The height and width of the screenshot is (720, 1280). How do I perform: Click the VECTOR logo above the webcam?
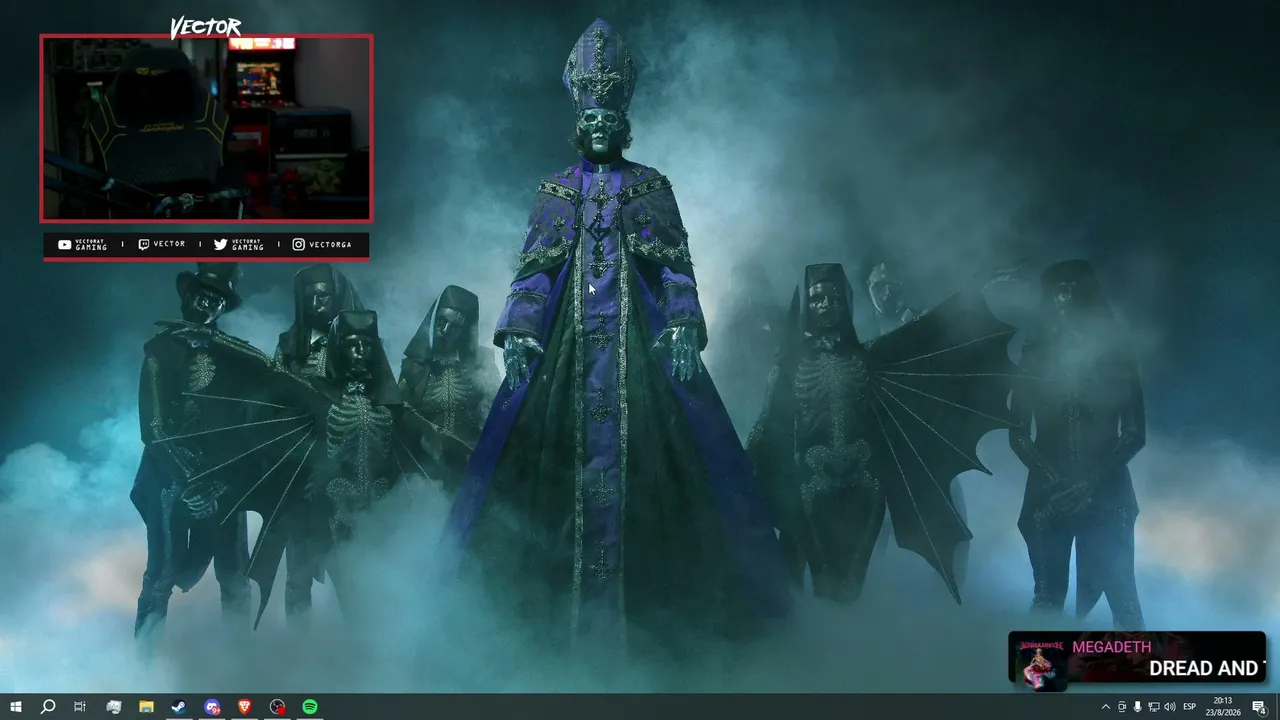[205, 28]
